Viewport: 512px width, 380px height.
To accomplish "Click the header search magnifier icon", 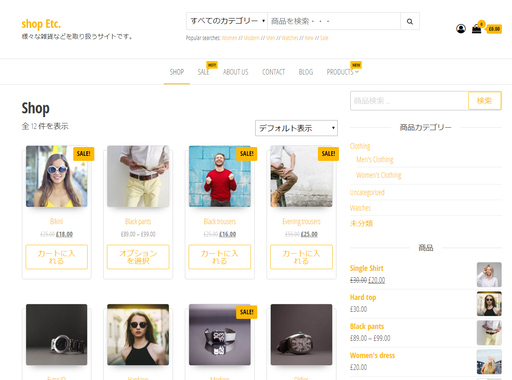I will coord(410,21).
